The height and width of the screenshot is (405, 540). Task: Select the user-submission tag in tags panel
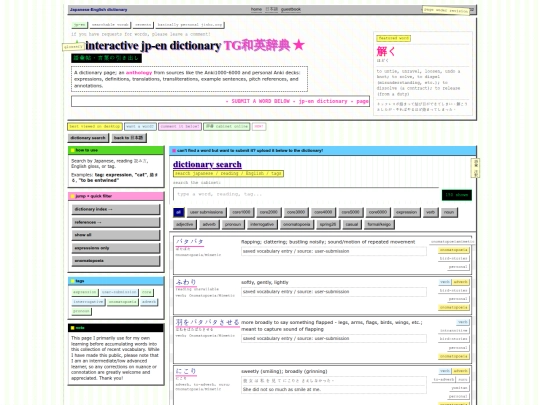tap(119, 292)
